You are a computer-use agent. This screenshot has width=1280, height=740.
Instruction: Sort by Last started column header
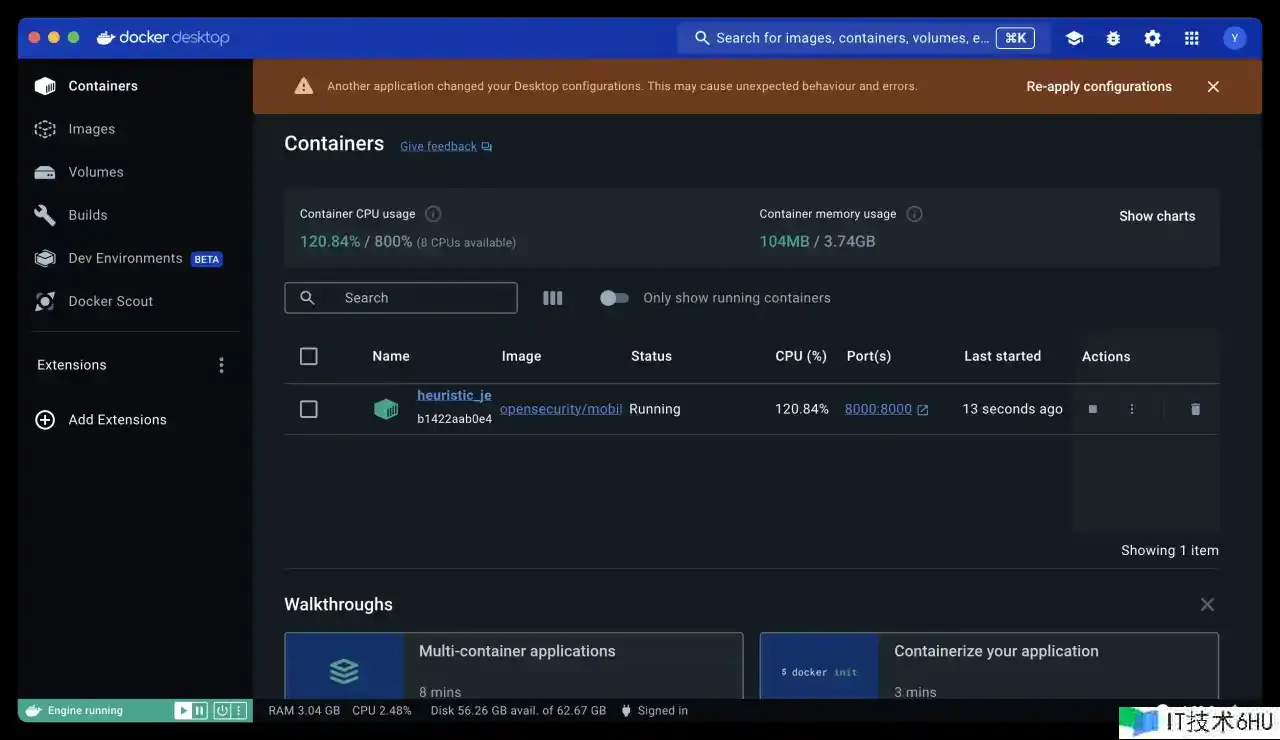[1002, 356]
